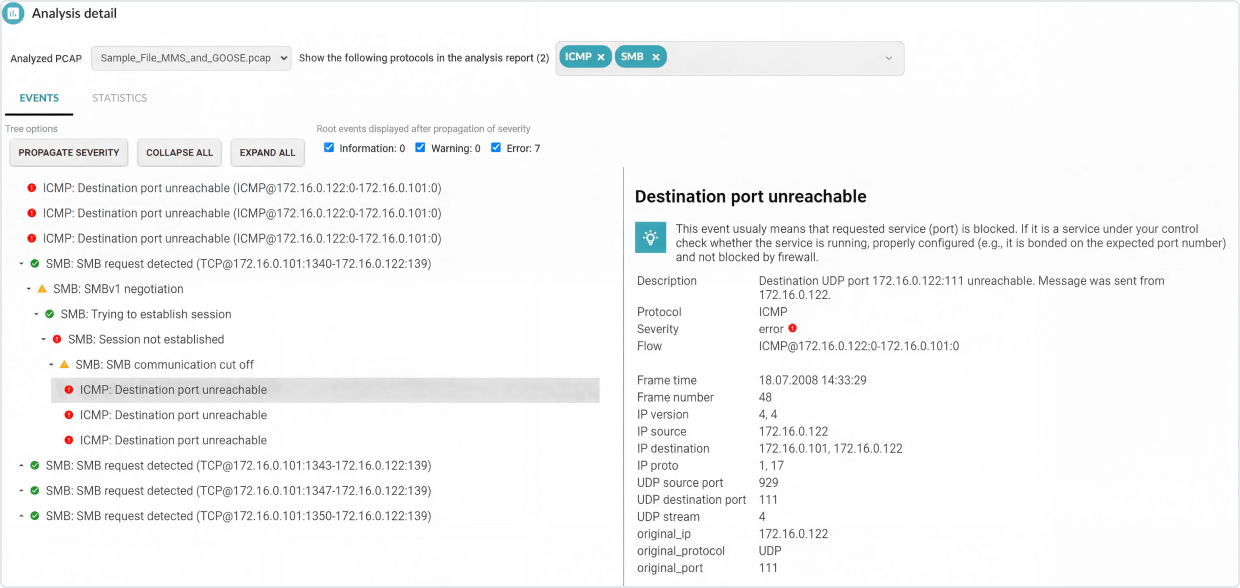Viewport: 1240px width, 588px height.
Task: Collapse the SMB communication cut off node
Action: [x=51, y=365]
